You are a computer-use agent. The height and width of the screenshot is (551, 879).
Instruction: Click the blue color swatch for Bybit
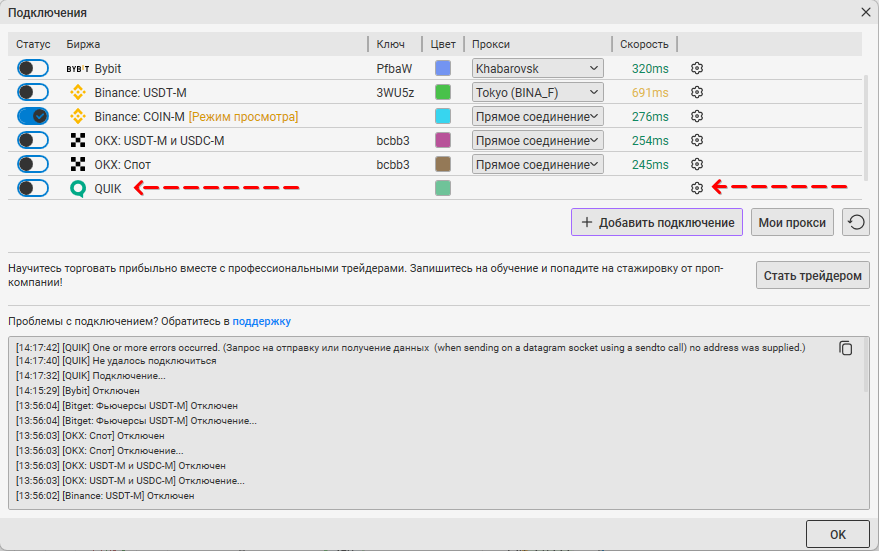(x=443, y=68)
